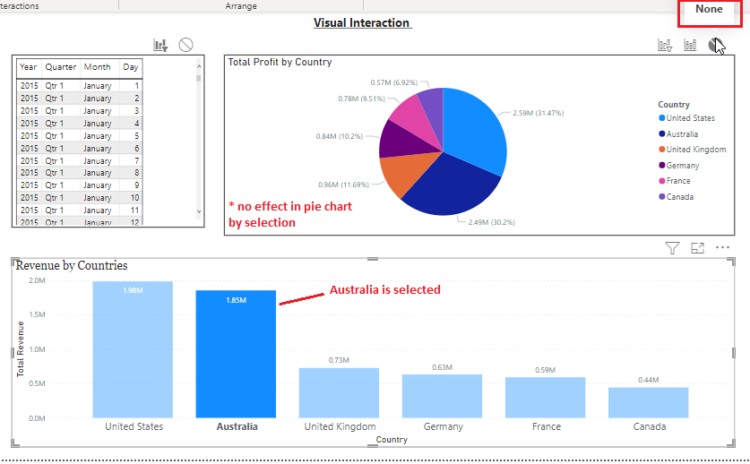This screenshot has height=464, width=750.
Task: Select the Highlight interaction icon above the pie chart
Action: tap(690, 45)
